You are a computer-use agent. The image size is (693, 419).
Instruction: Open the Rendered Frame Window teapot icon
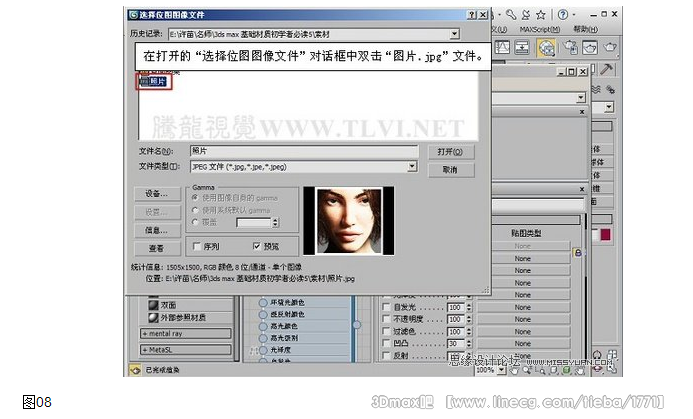[590, 47]
